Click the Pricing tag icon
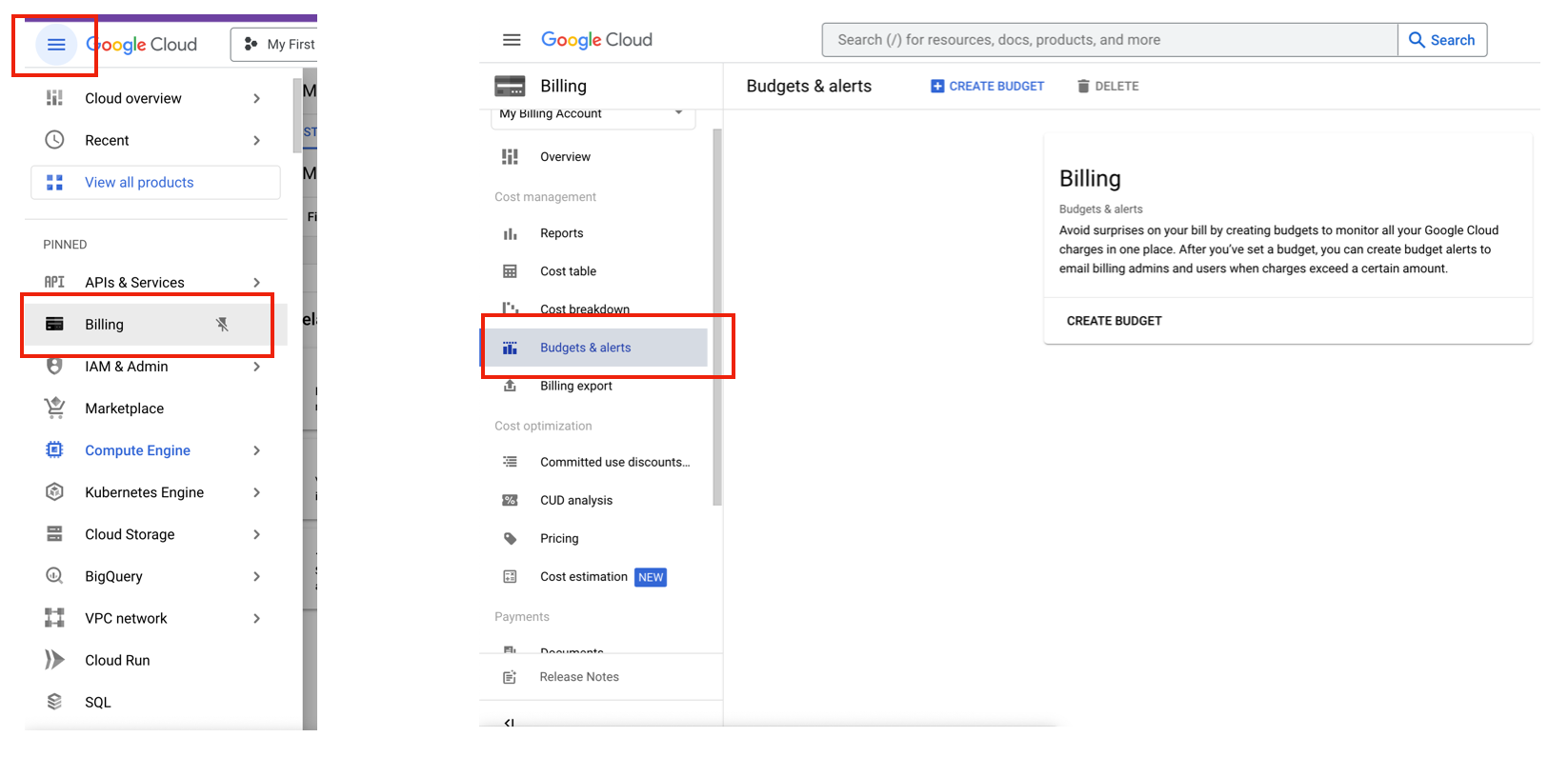The width and height of the screenshot is (1568, 777). click(511, 538)
